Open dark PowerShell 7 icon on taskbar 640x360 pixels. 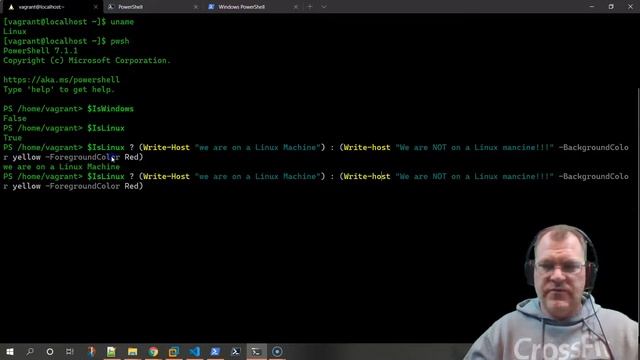[x=236, y=351]
